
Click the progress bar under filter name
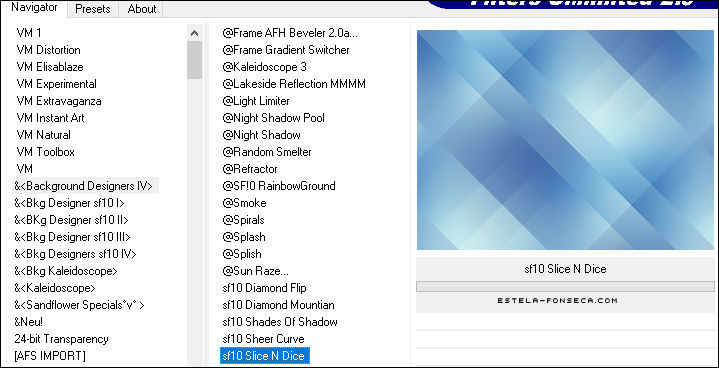click(x=565, y=286)
